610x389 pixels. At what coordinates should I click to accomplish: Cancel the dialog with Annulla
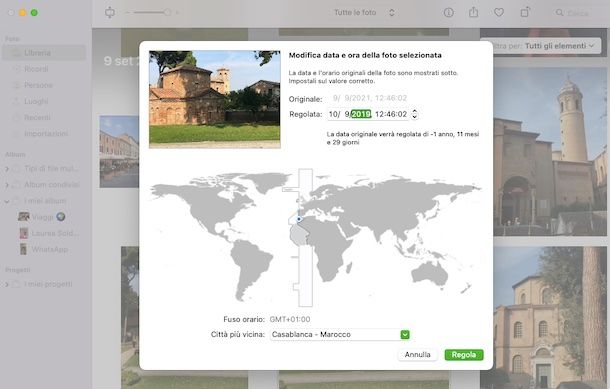(417, 355)
